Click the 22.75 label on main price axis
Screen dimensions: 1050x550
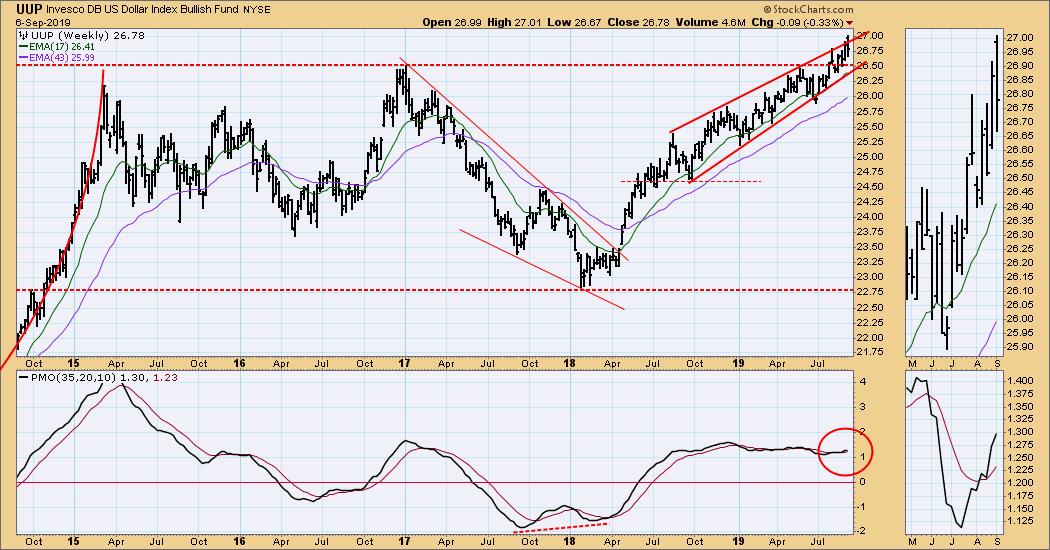pyautogui.click(x=871, y=292)
